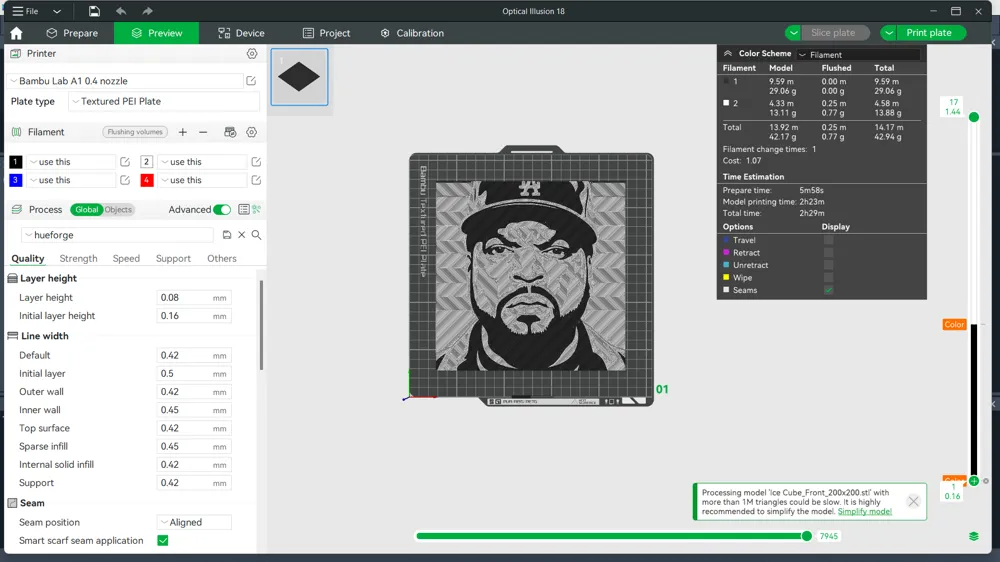Open the Others settings tab
Screen dimensions: 1000x562
[222, 258]
